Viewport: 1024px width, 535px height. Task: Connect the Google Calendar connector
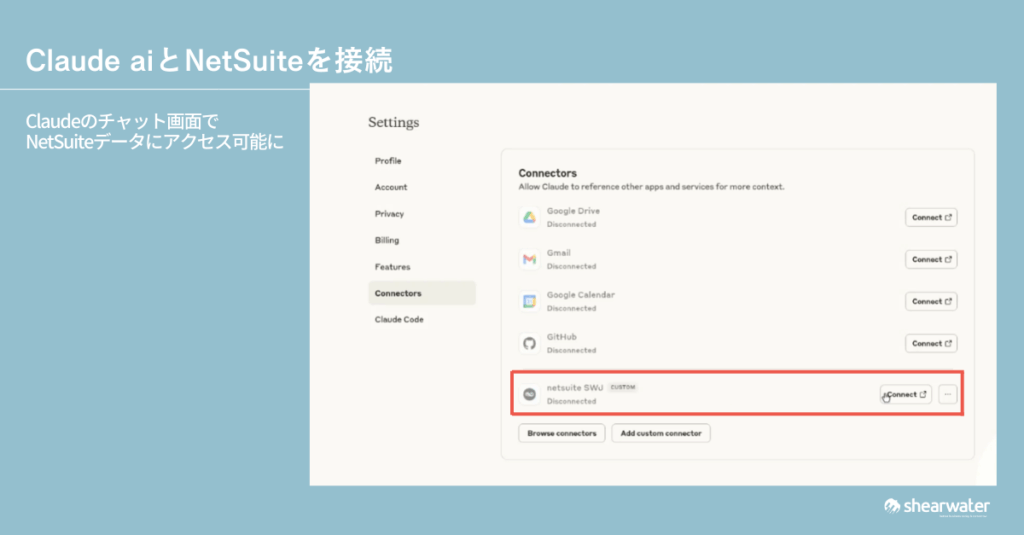coord(931,301)
